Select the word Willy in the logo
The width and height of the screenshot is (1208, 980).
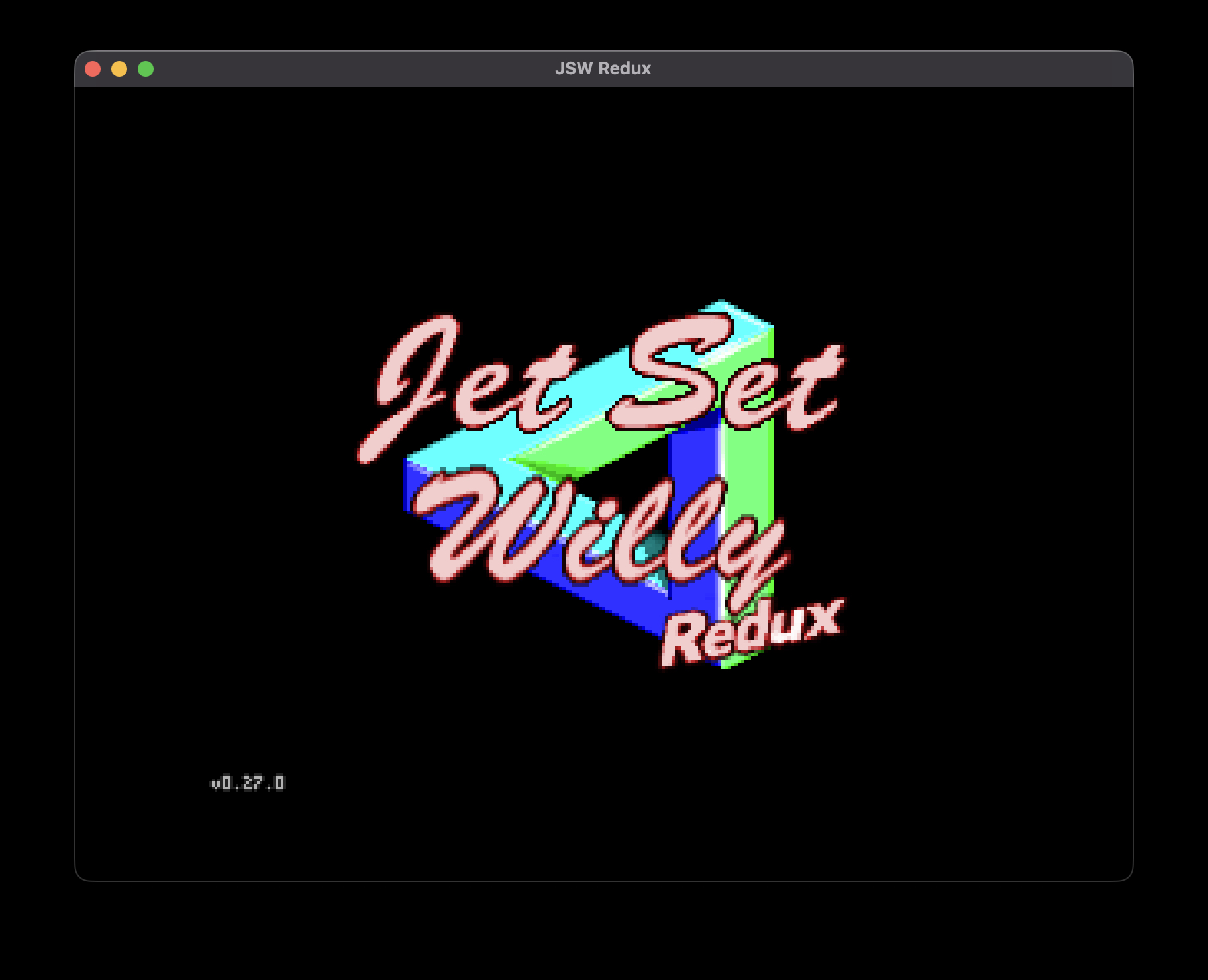tap(596, 530)
